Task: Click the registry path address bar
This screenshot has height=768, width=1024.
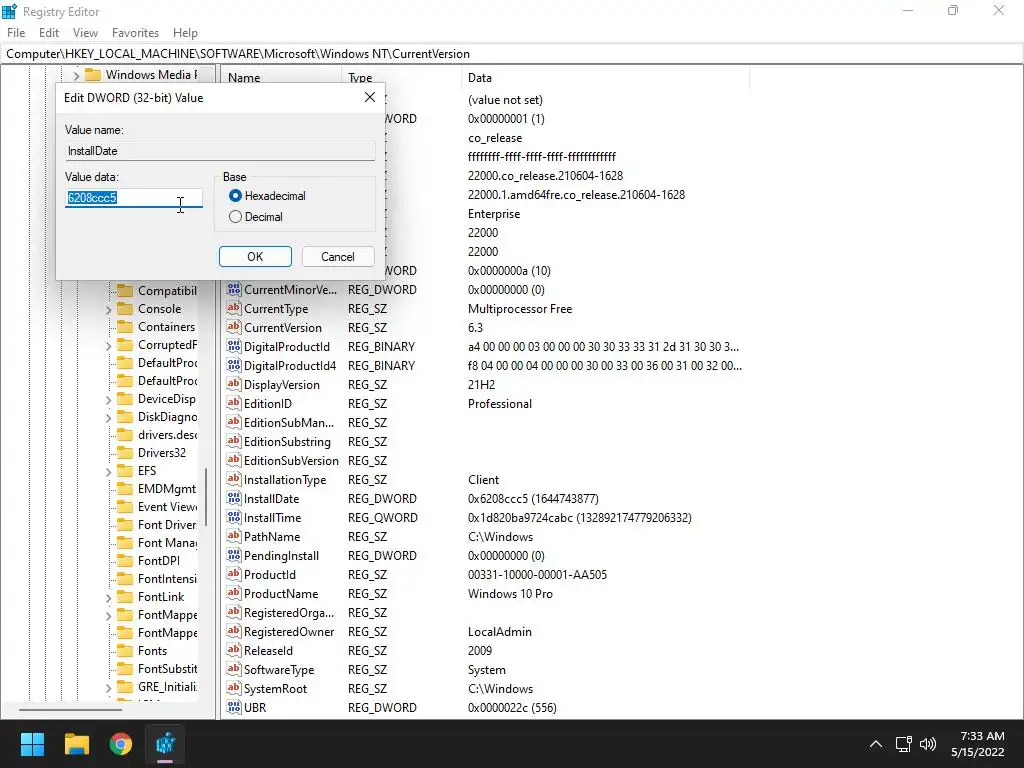Action: pyautogui.click(x=512, y=54)
